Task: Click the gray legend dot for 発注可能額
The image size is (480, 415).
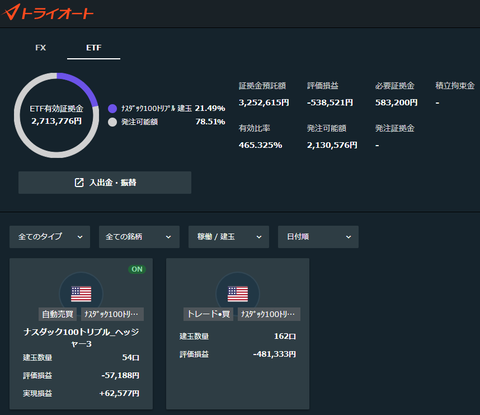Action: coord(112,122)
